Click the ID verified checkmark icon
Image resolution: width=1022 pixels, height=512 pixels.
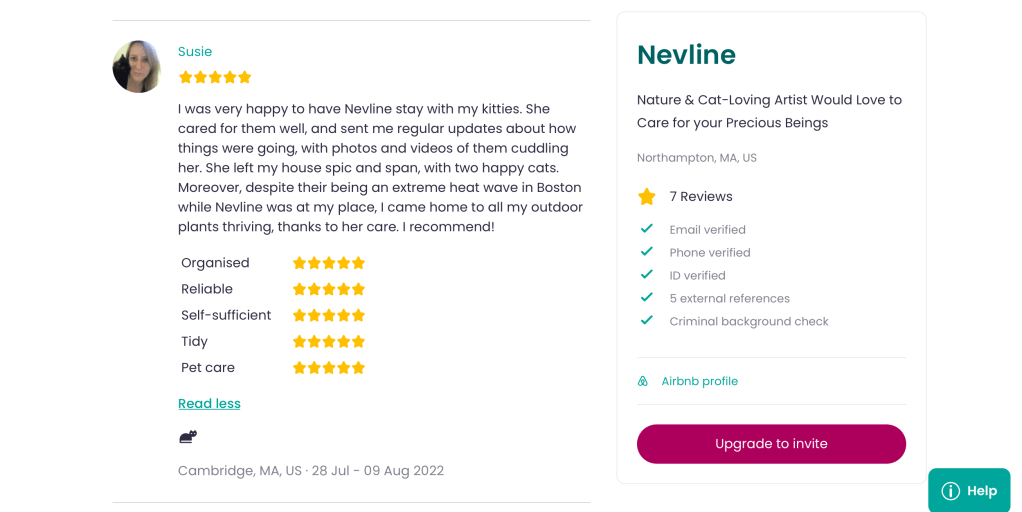click(647, 275)
